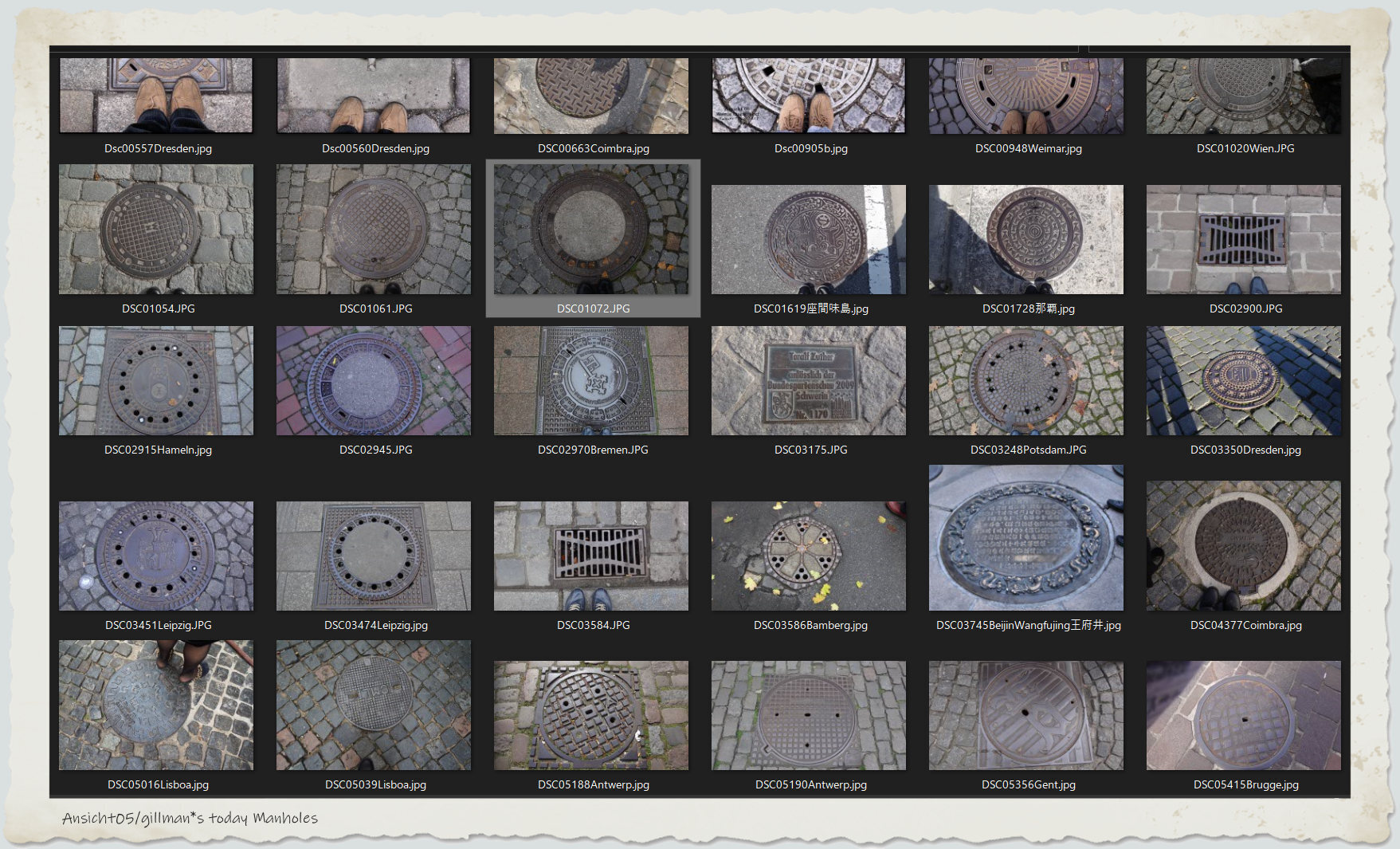Select DSC03474Leipzig.jpg thumbnail
The height and width of the screenshot is (849, 1400).
(374, 556)
